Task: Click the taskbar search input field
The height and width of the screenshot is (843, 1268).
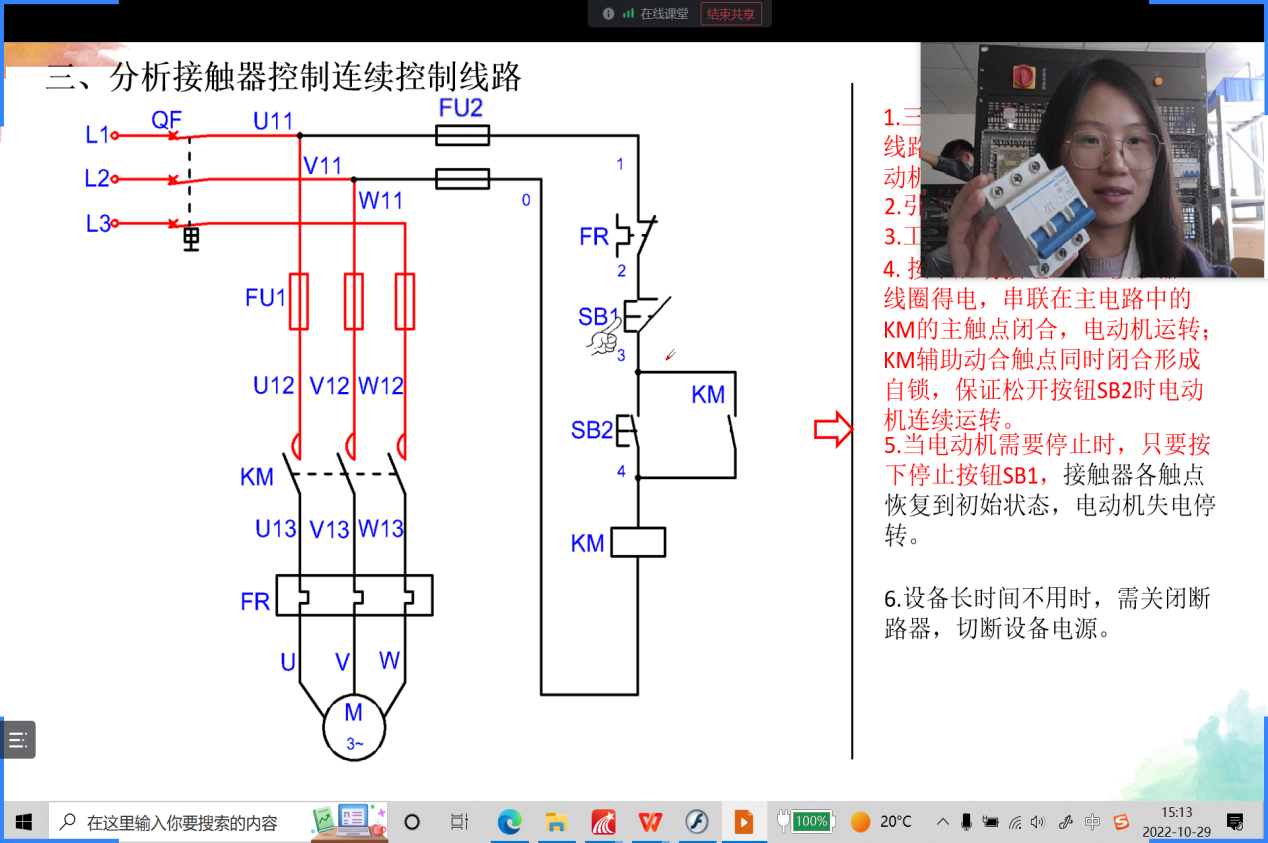Action: click(180, 822)
